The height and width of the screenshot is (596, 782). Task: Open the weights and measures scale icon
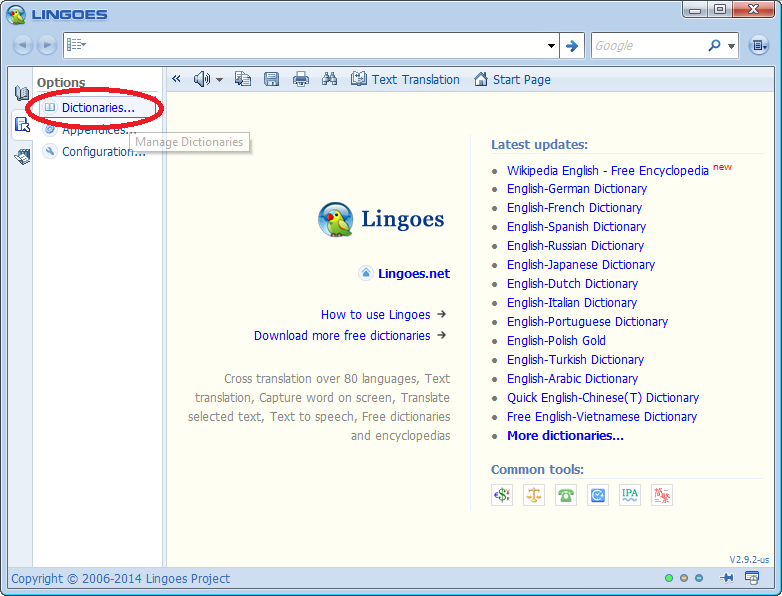[534, 495]
